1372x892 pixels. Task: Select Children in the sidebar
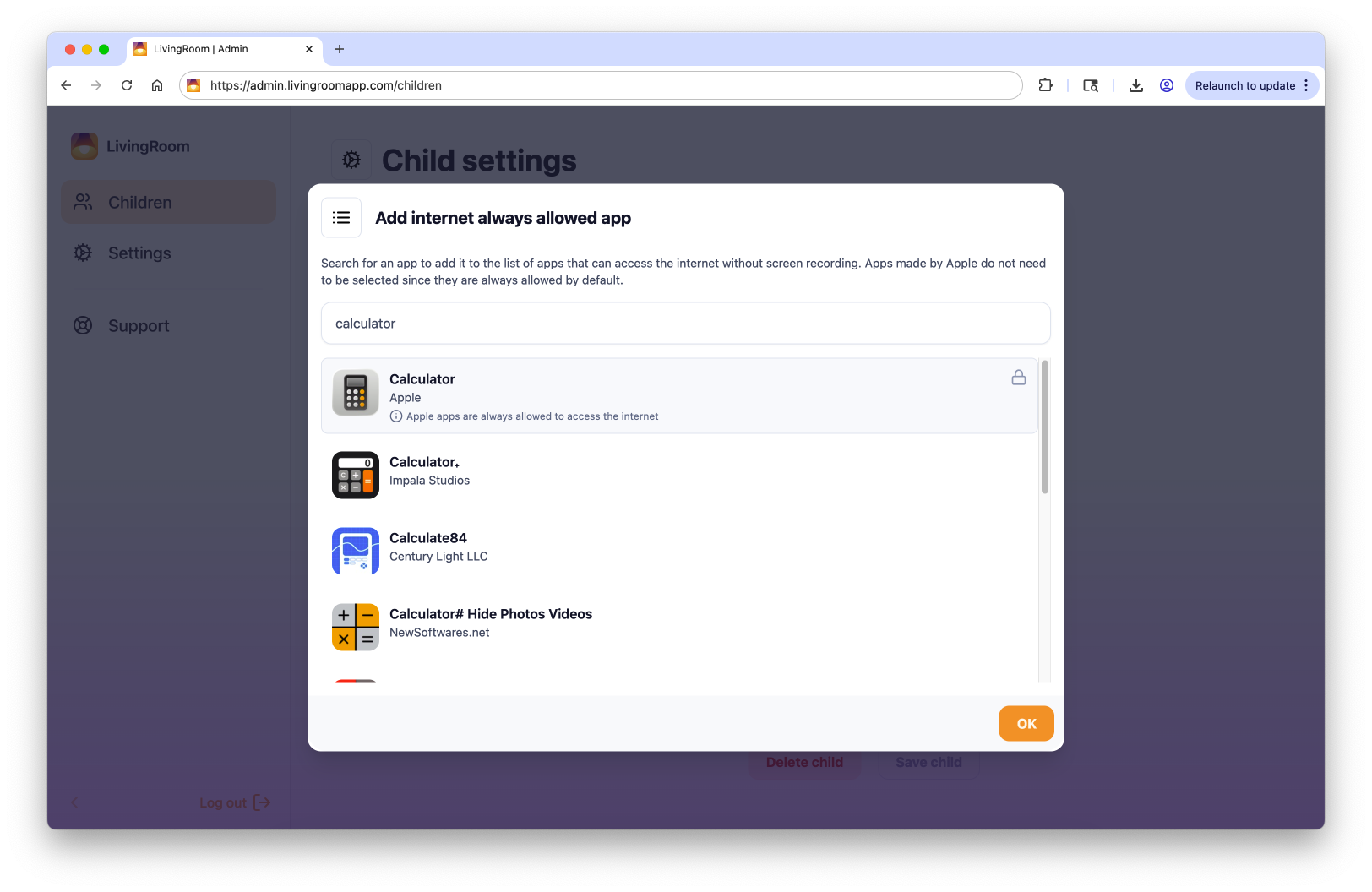139,202
